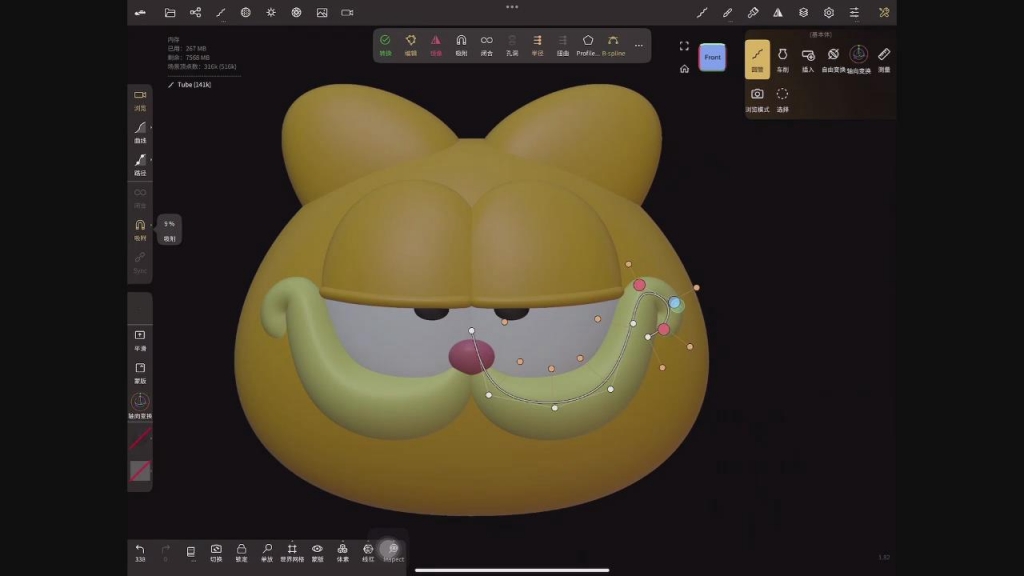Toggle the orange Radius option

(x=537, y=45)
